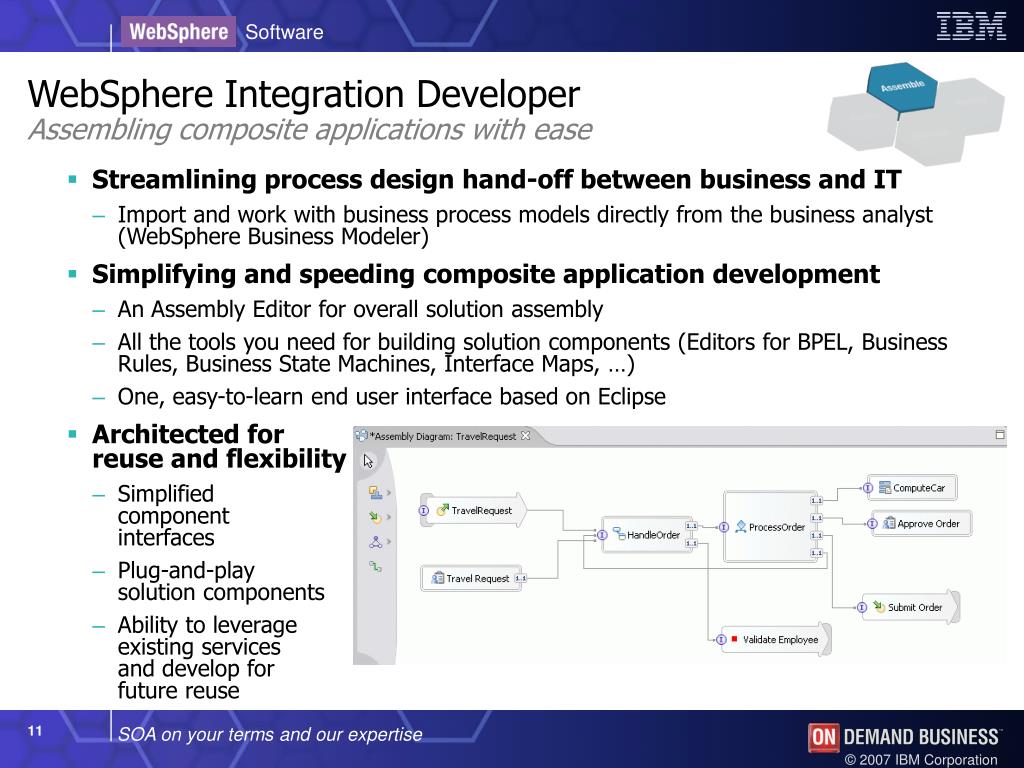The height and width of the screenshot is (768, 1024).
Task: Select the wire tool in palette
Action: click(x=375, y=566)
